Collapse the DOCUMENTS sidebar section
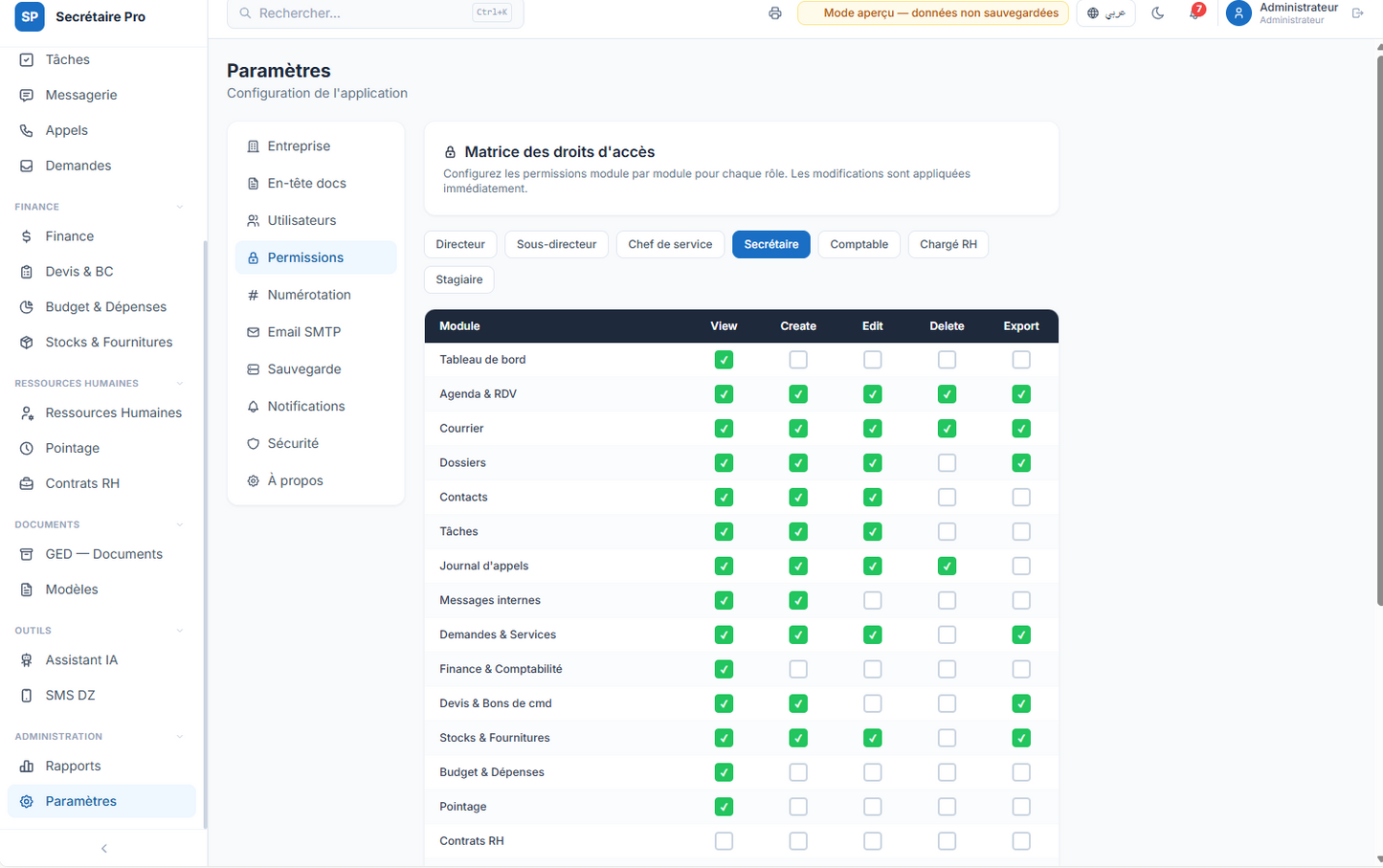Screen dimensions: 1383x868 (180, 524)
